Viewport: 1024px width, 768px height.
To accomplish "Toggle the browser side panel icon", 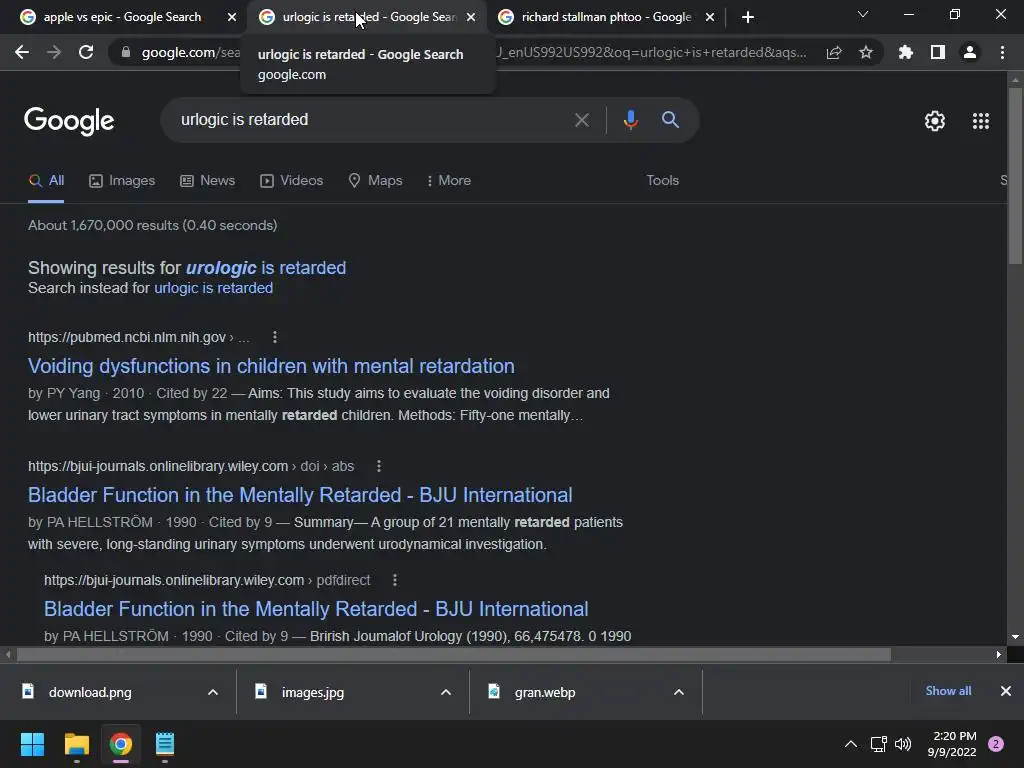I will (938, 52).
